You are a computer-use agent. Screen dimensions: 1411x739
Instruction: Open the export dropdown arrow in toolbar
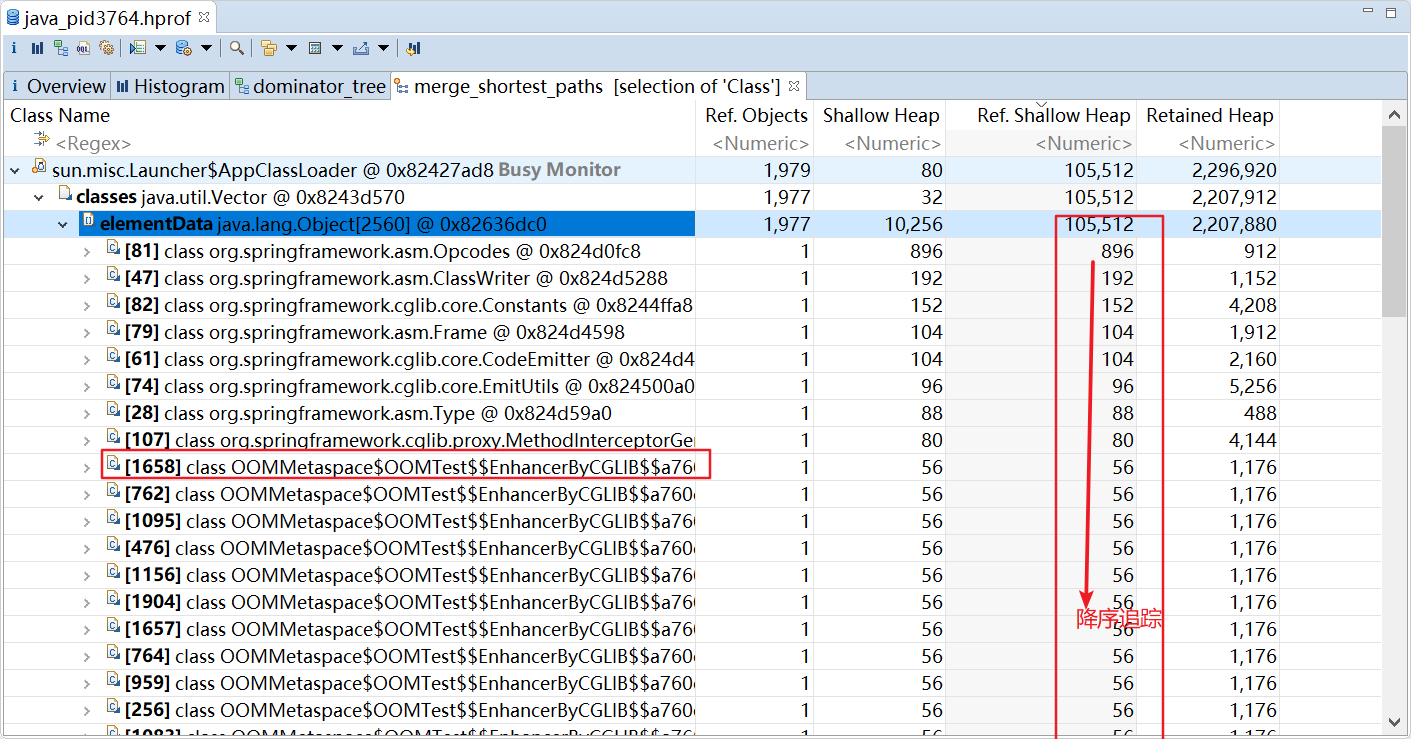384,47
